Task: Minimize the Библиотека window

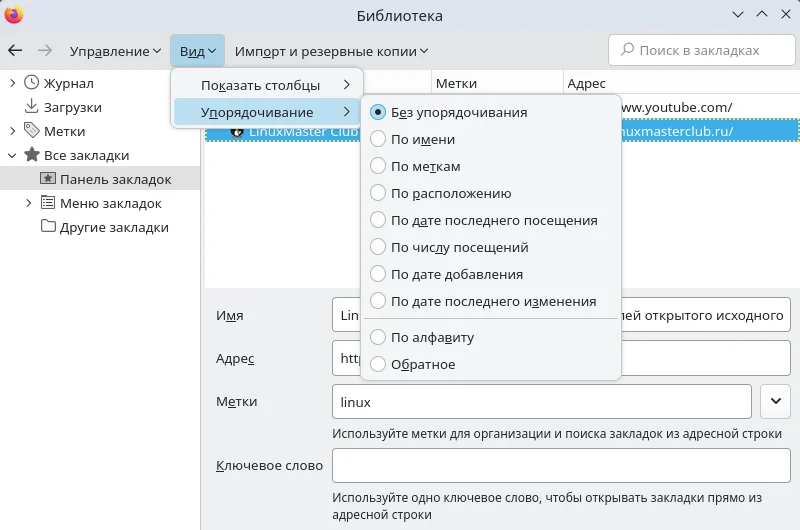Action: [737, 14]
